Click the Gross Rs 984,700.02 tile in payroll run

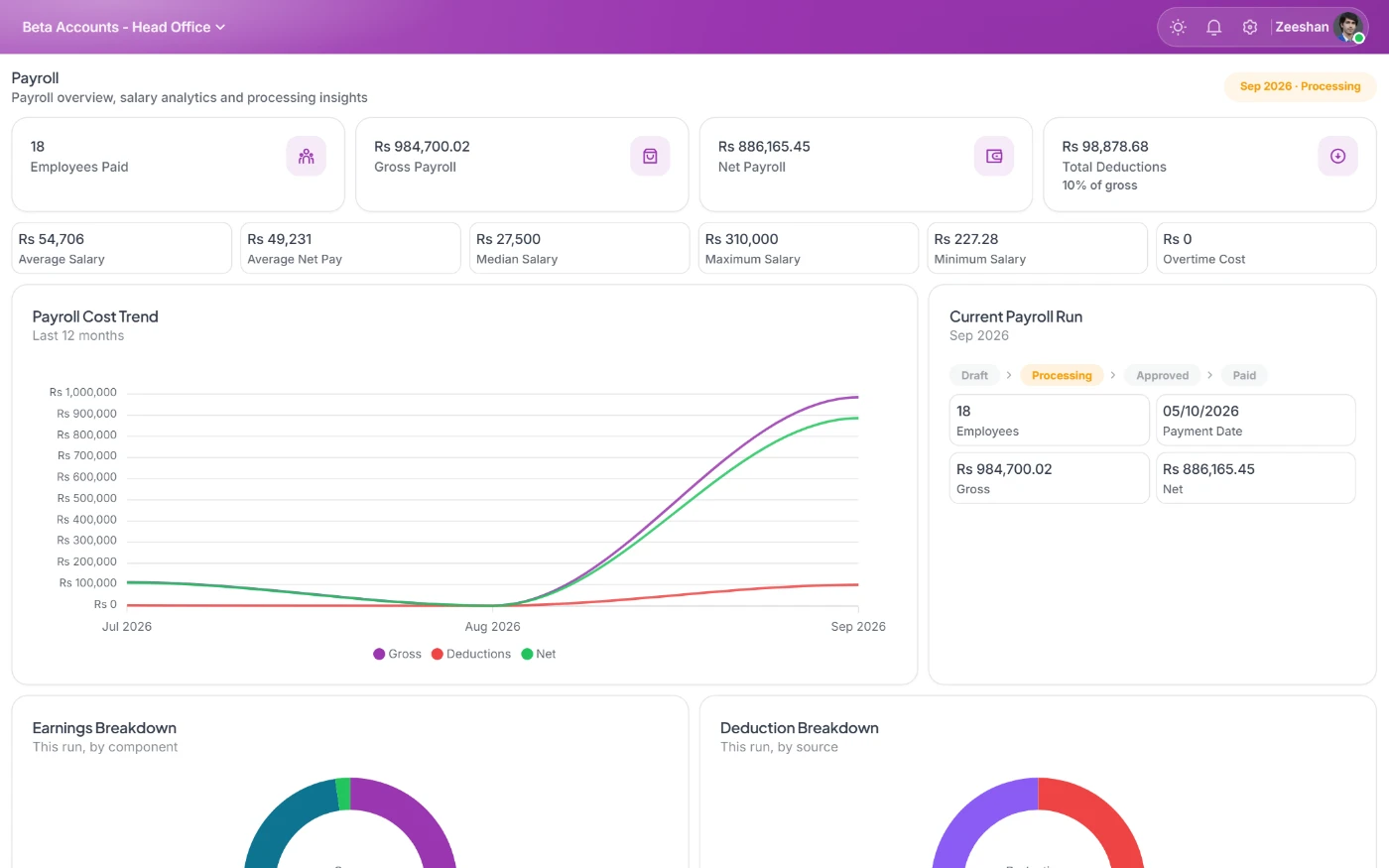1050,478
